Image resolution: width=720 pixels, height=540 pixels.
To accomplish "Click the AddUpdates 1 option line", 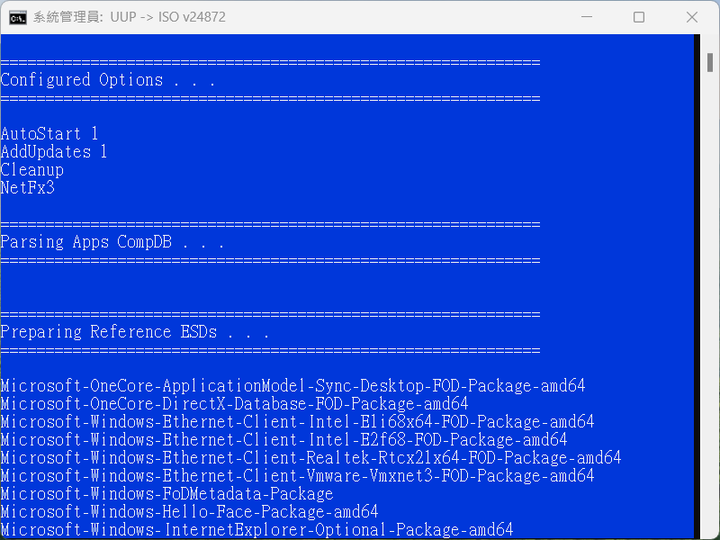I will [x=54, y=152].
